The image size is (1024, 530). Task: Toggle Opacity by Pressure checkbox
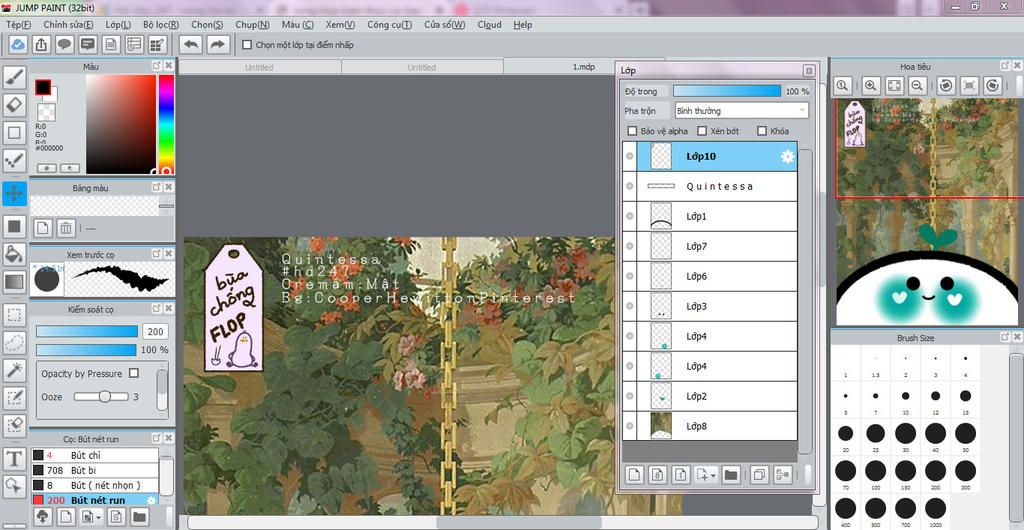[x=134, y=373]
